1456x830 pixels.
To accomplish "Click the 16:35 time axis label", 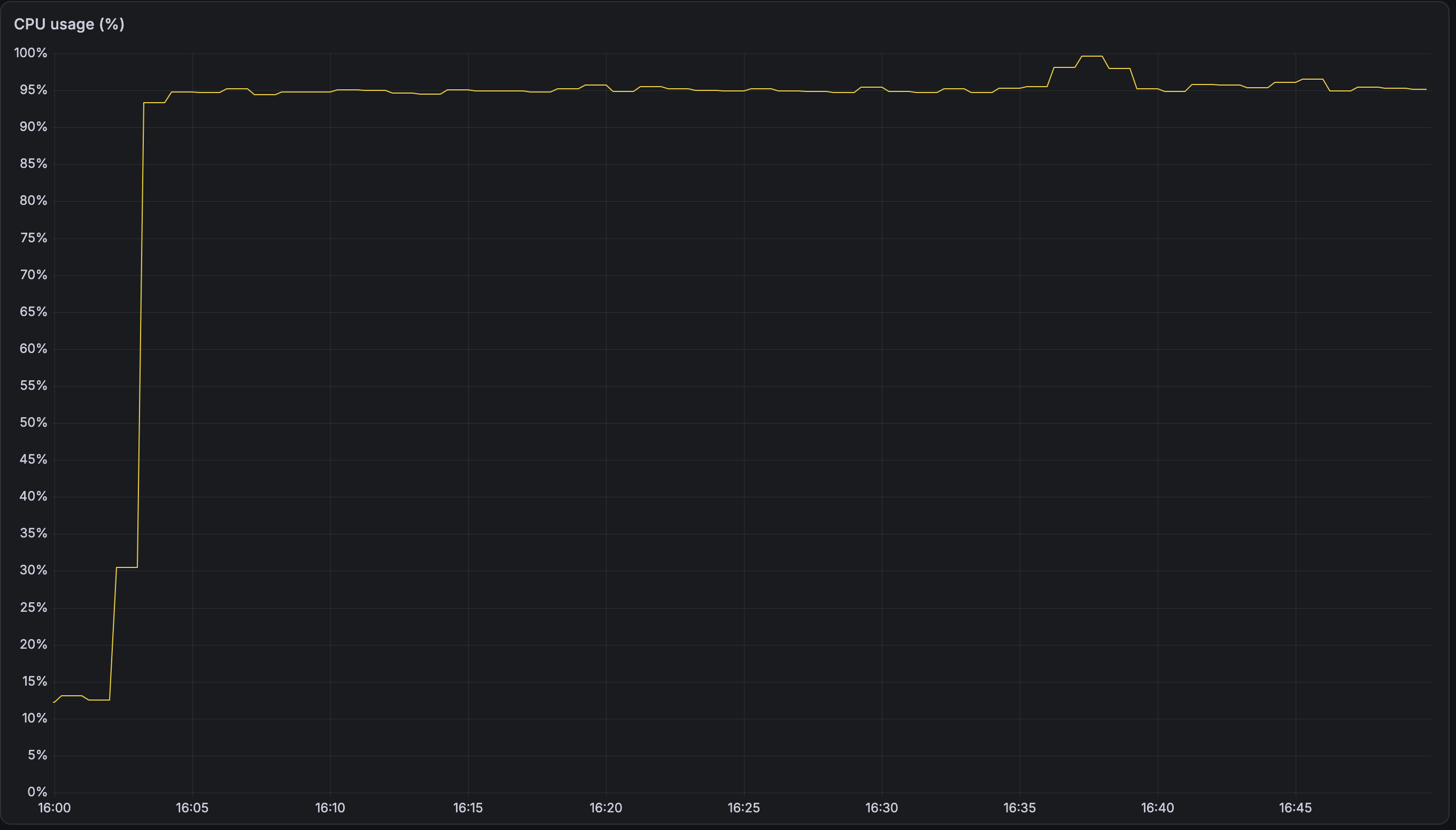I will coord(1019,808).
